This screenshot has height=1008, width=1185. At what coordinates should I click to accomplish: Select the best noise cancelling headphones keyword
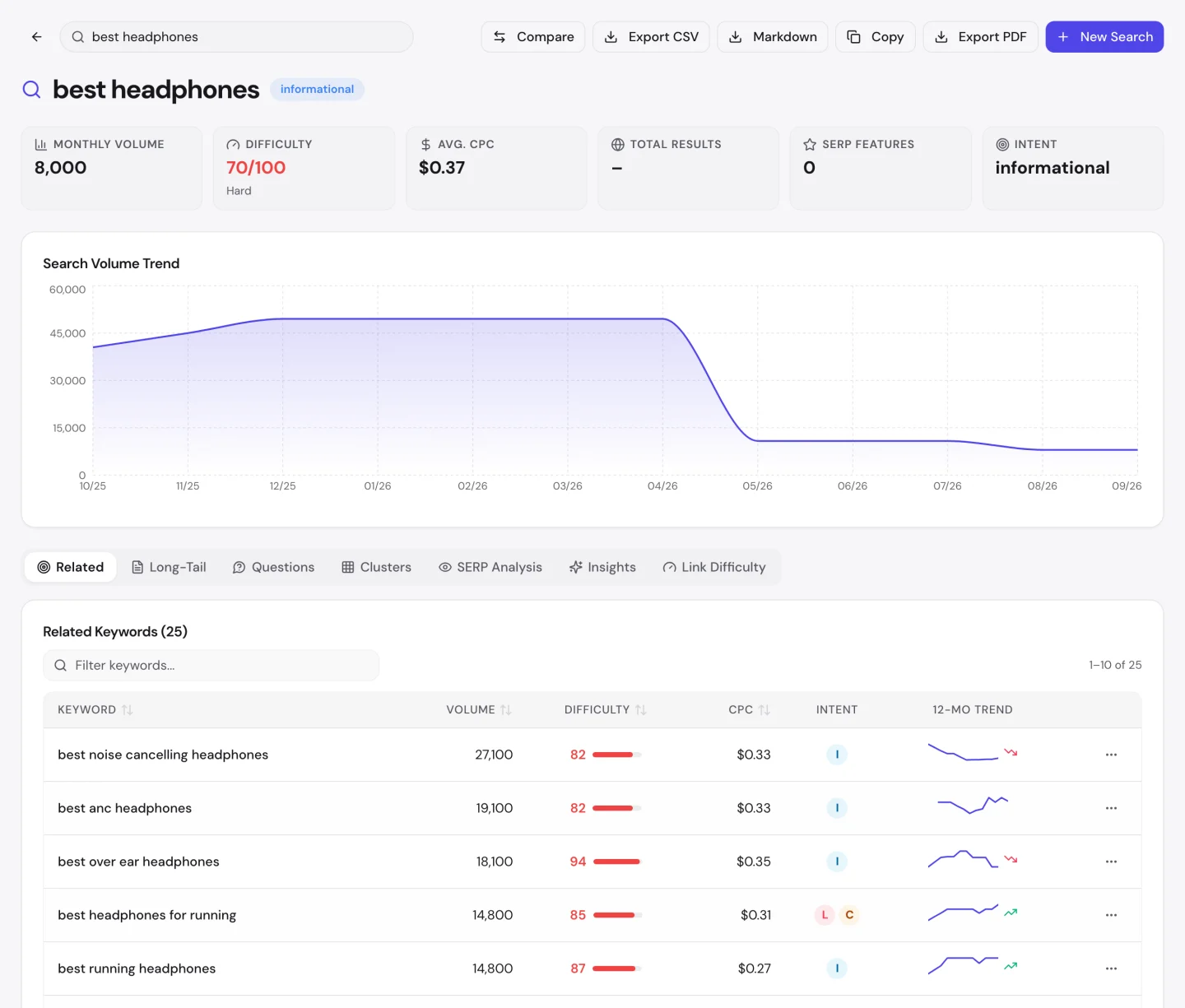(163, 755)
